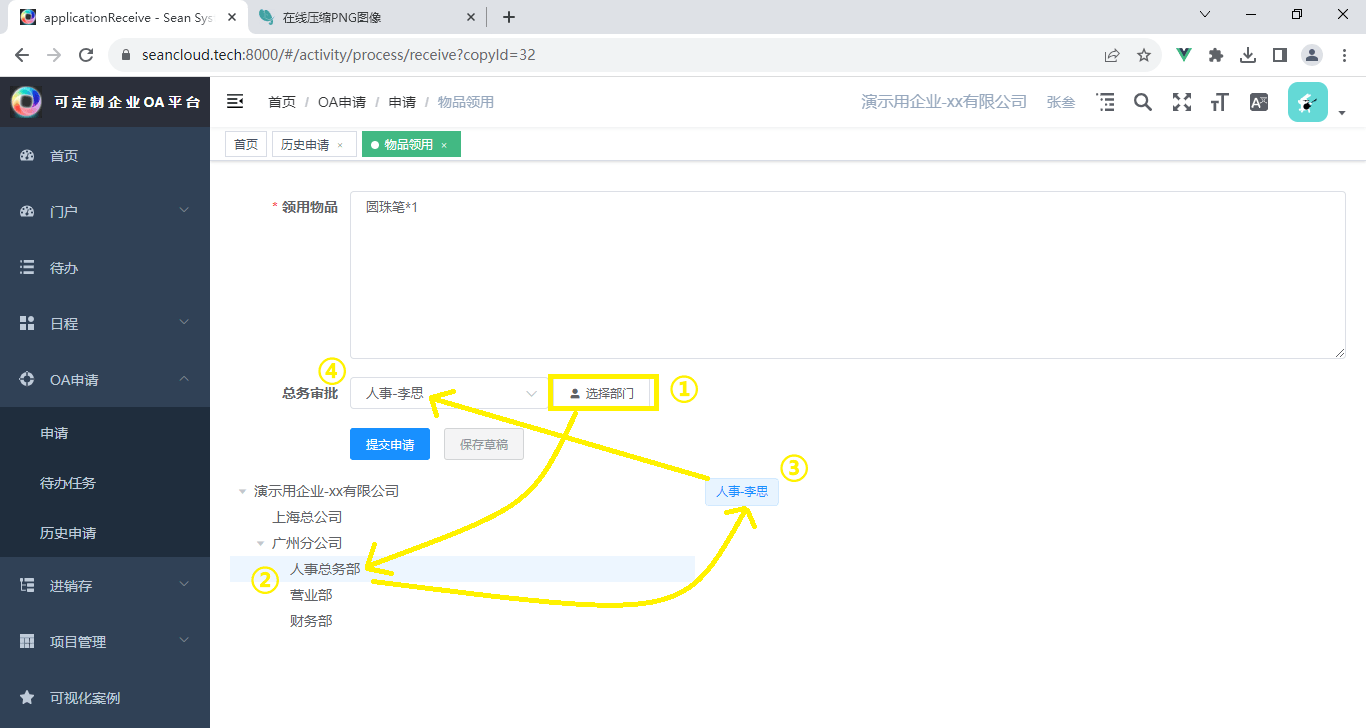The image size is (1366, 728).
Task: Click the user avatar image
Action: (1308, 102)
